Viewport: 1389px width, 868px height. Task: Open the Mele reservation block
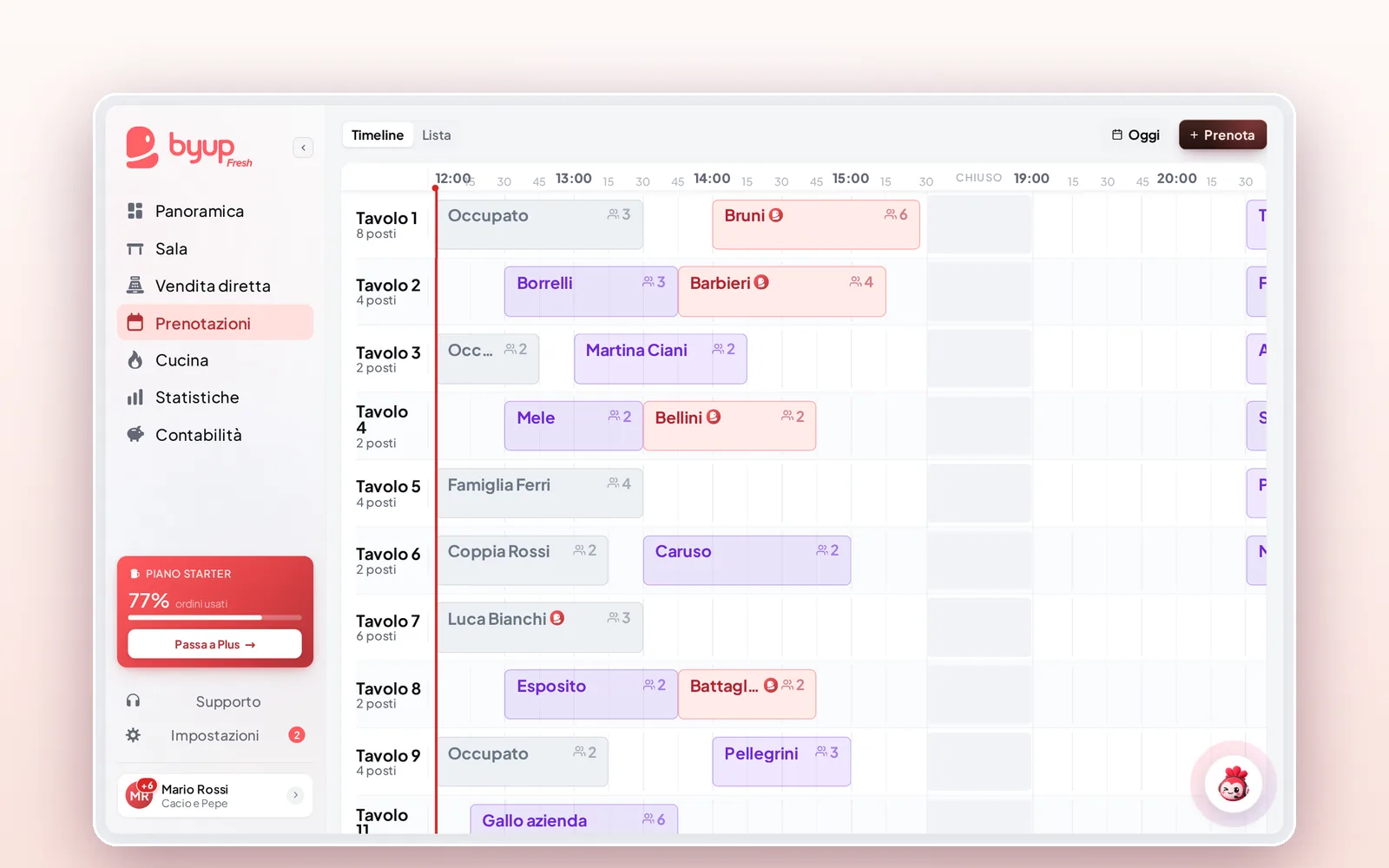coord(573,425)
